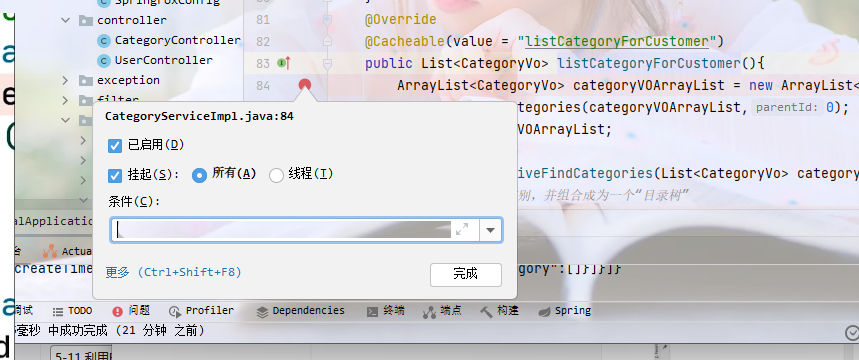Click the @Override annotation on line 81
This screenshot has height=360, width=859.
[400, 20]
